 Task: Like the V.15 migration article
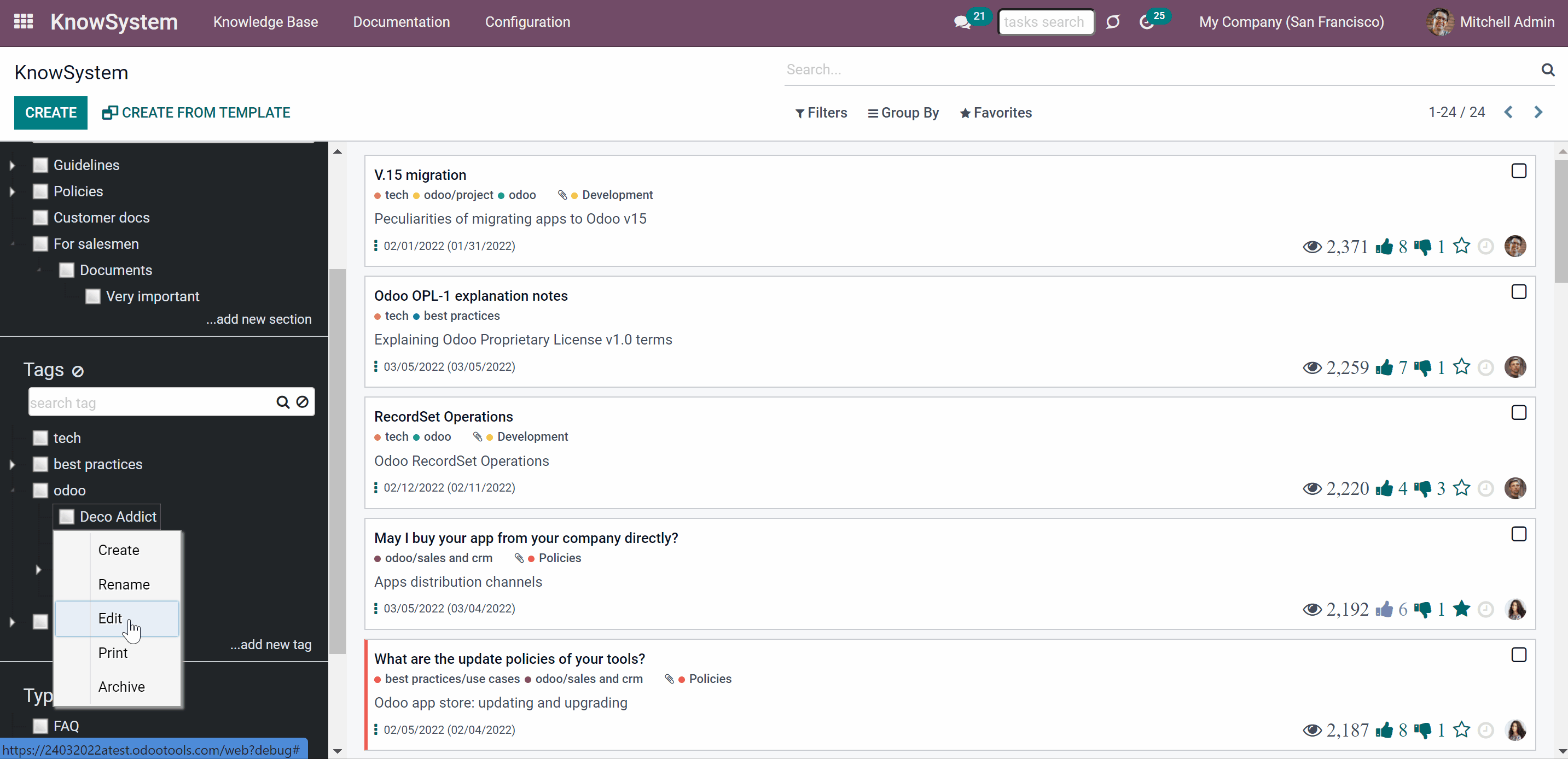1384,246
